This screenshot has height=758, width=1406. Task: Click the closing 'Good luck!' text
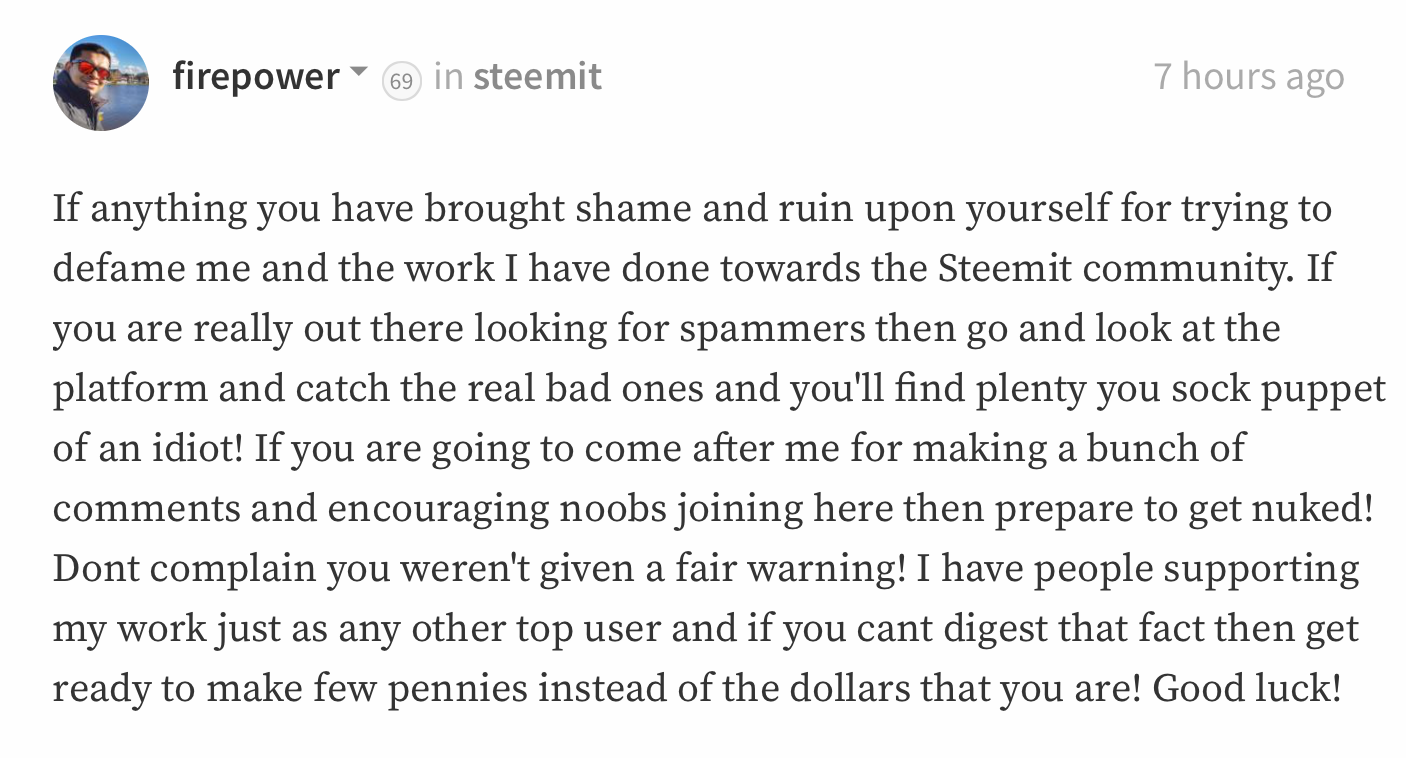coord(1247,689)
